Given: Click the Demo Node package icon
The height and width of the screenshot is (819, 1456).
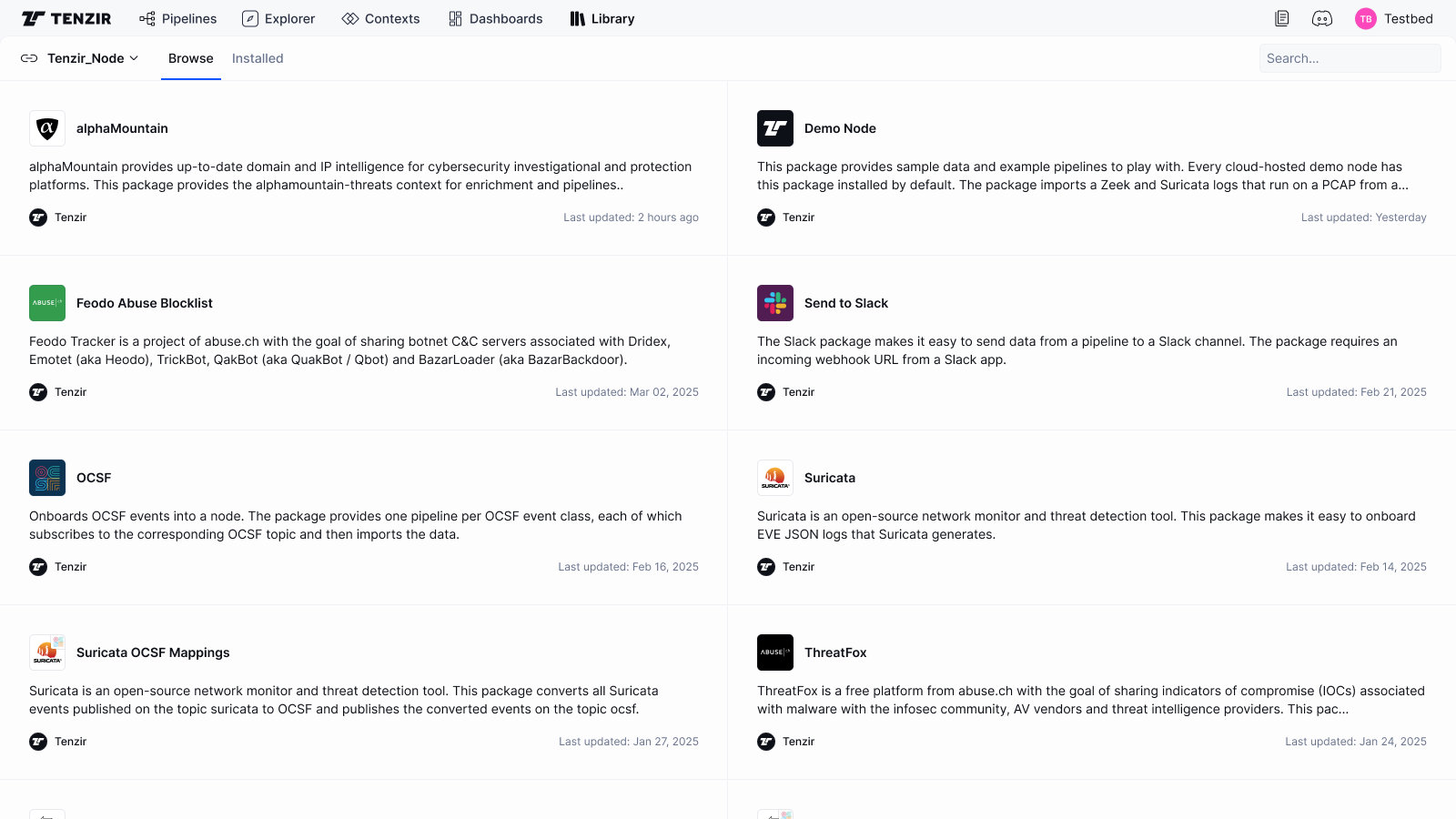Looking at the screenshot, I should (775, 128).
